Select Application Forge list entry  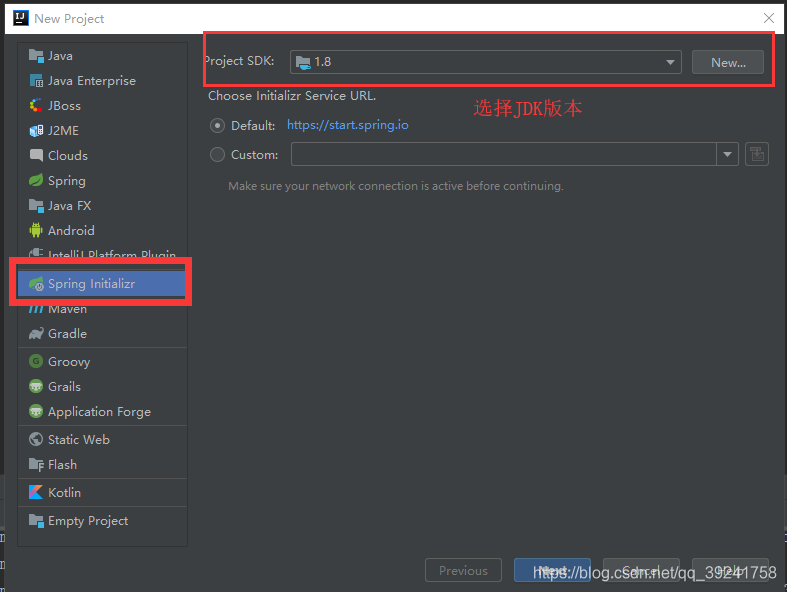click(102, 411)
